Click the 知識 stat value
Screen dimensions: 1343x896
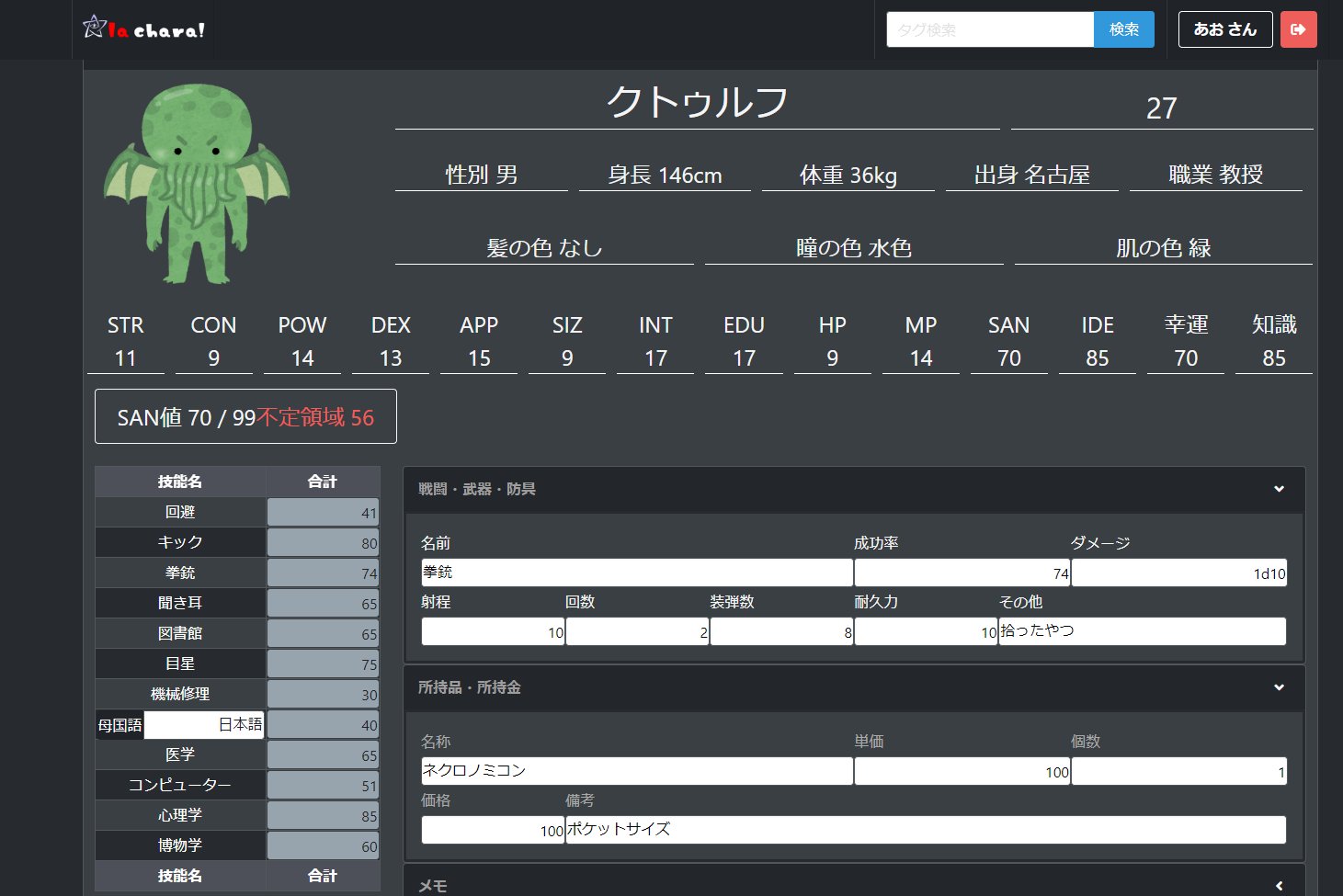(1274, 358)
